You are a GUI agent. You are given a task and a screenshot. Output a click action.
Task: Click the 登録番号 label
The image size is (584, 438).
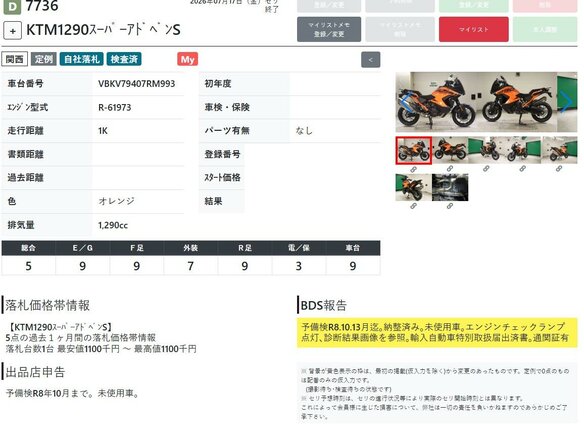pos(222,154)
